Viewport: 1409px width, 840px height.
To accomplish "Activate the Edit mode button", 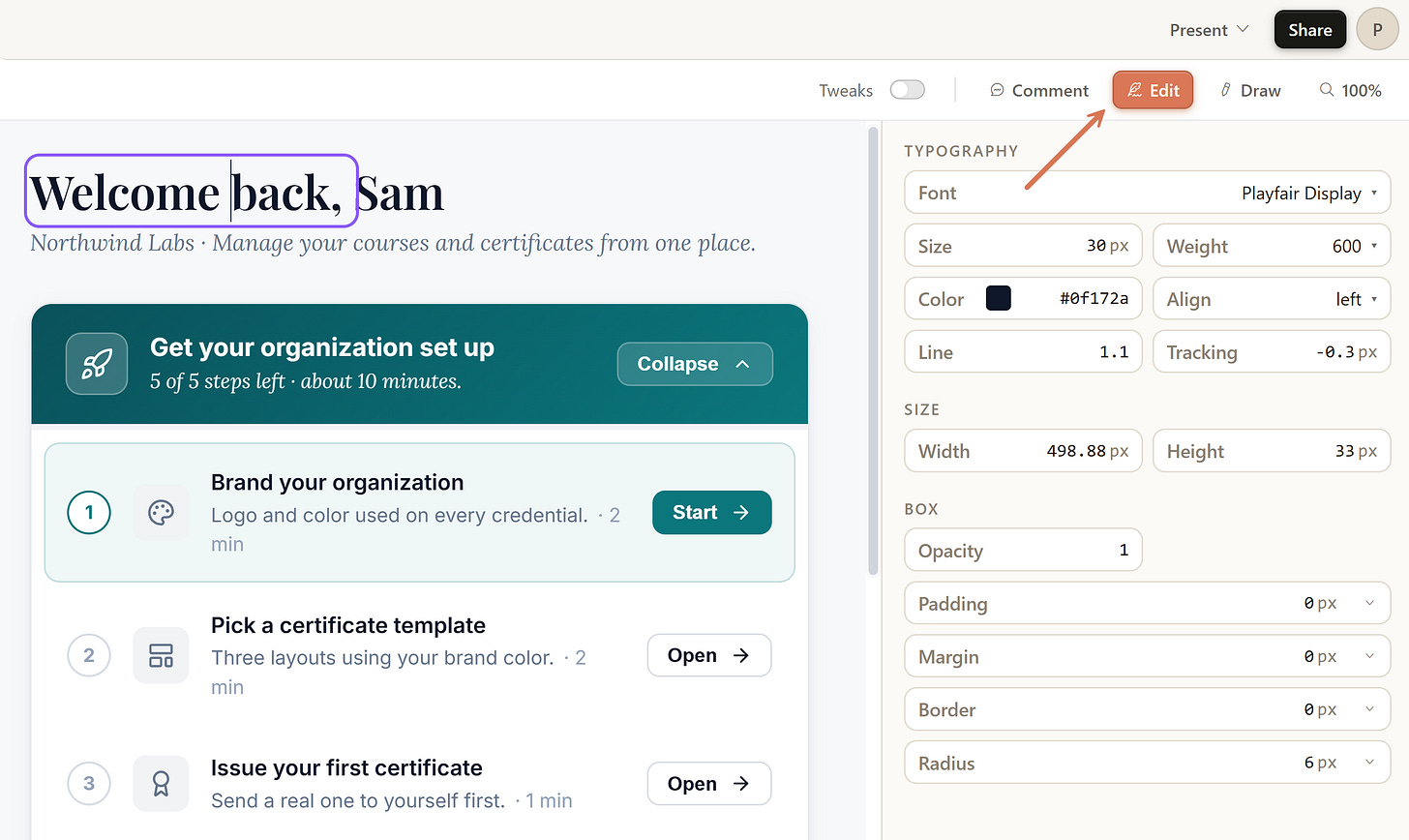I will coord(1153,90).
